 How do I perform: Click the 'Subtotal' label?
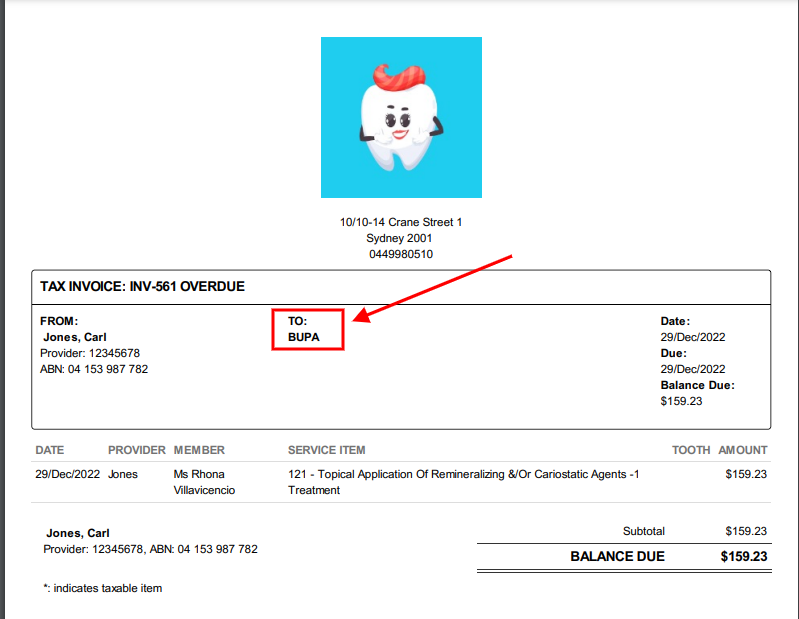point(644,531)
